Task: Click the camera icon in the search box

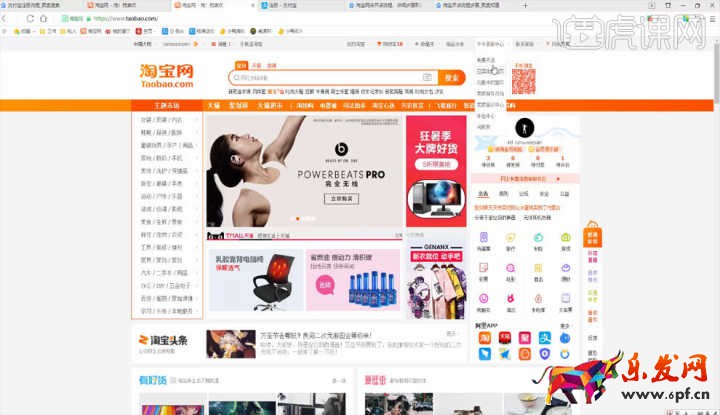Action: (x=427, y=77)
